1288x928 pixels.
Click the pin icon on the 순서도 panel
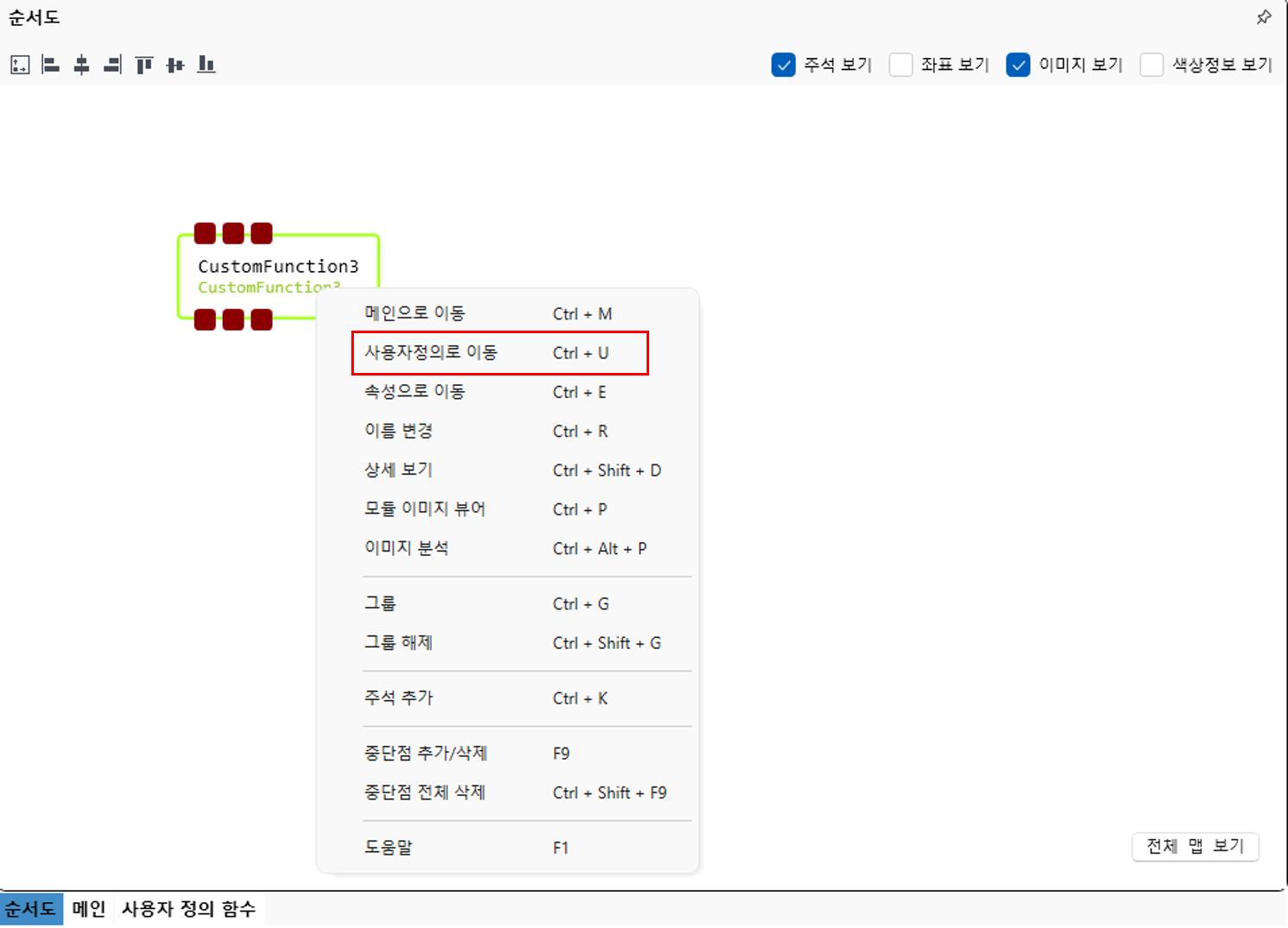point(1264,17)
